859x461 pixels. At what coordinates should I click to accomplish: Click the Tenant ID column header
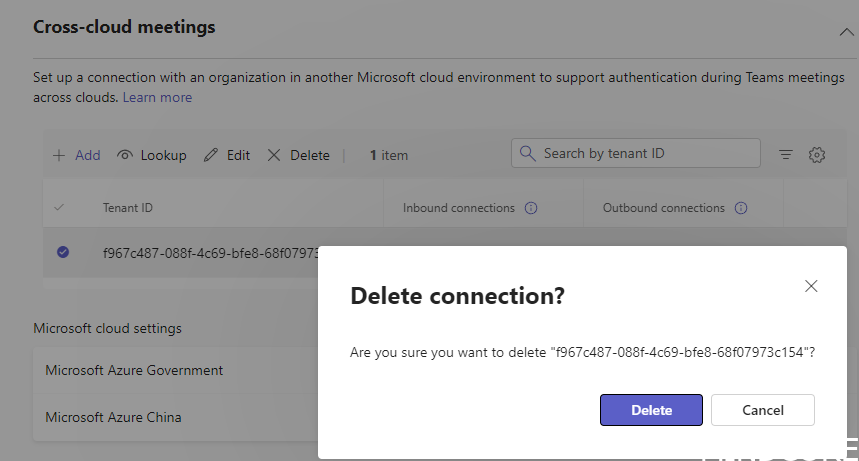click(x=127, y=208)
